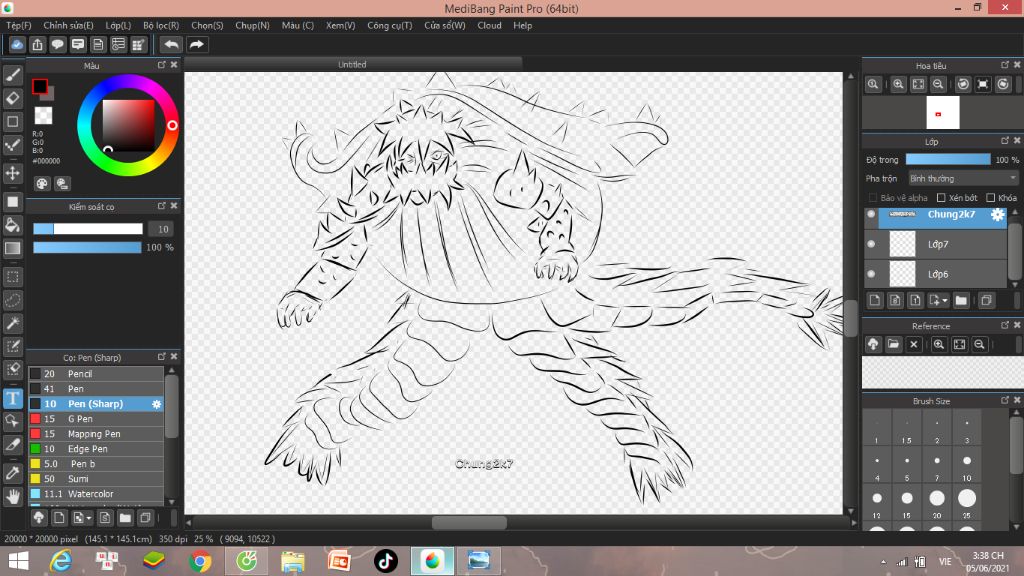Activate the rectangular selection tool
1024x576 pixels.
[x=12, y=277]
